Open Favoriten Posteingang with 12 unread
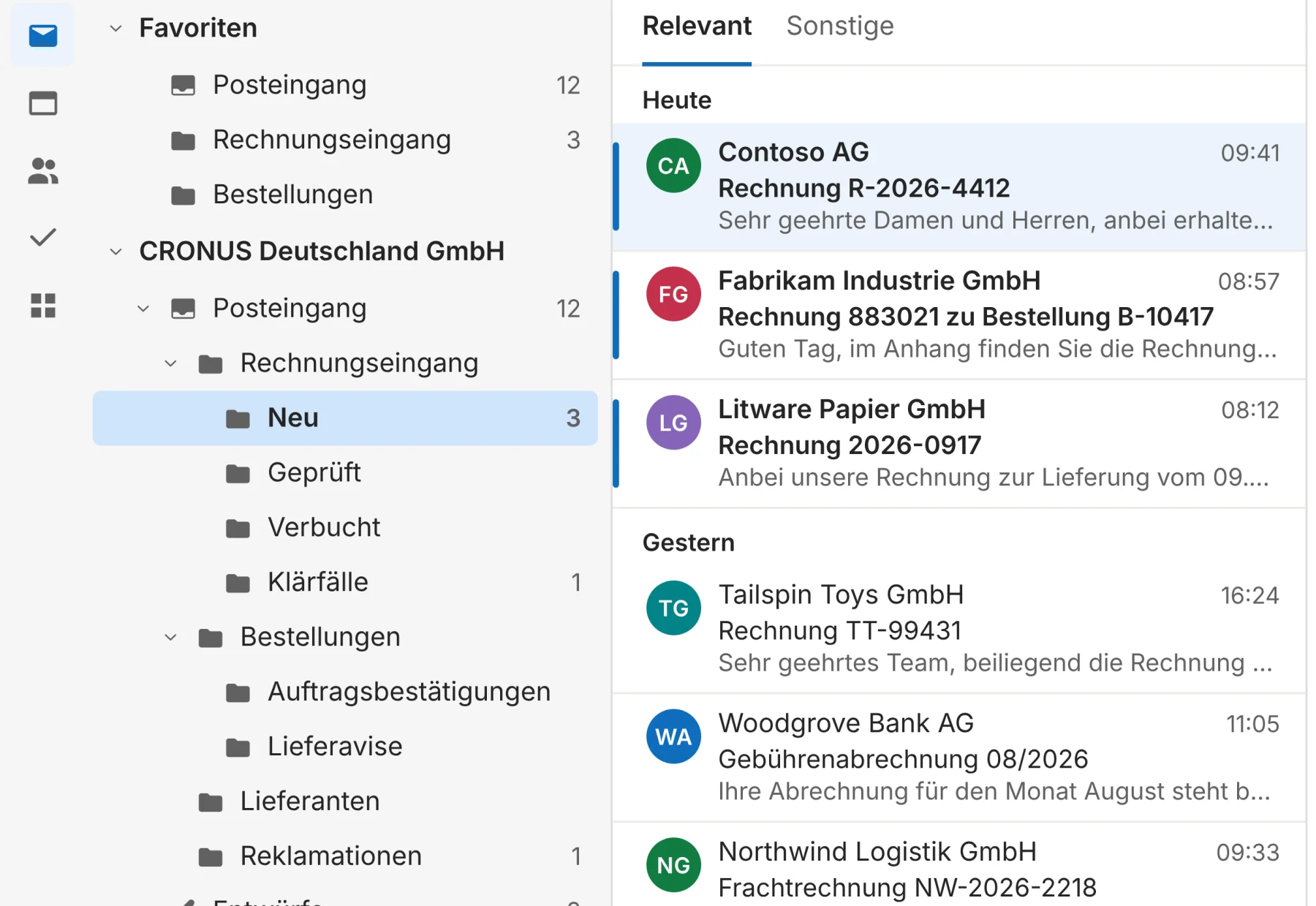The height and width of the screenshot is (906, 1316). point(345,85)
